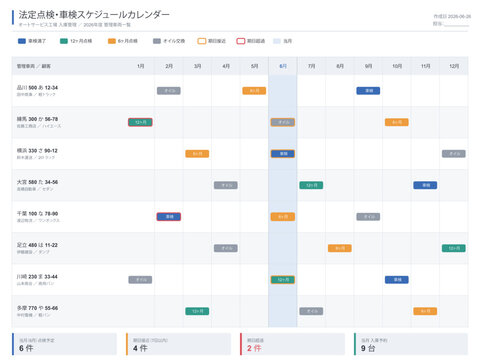Open June 6-month chip for 千葉 100
The height and width of the screenshot is (360, 480).
pyautogui.click(x=283, y=217)
